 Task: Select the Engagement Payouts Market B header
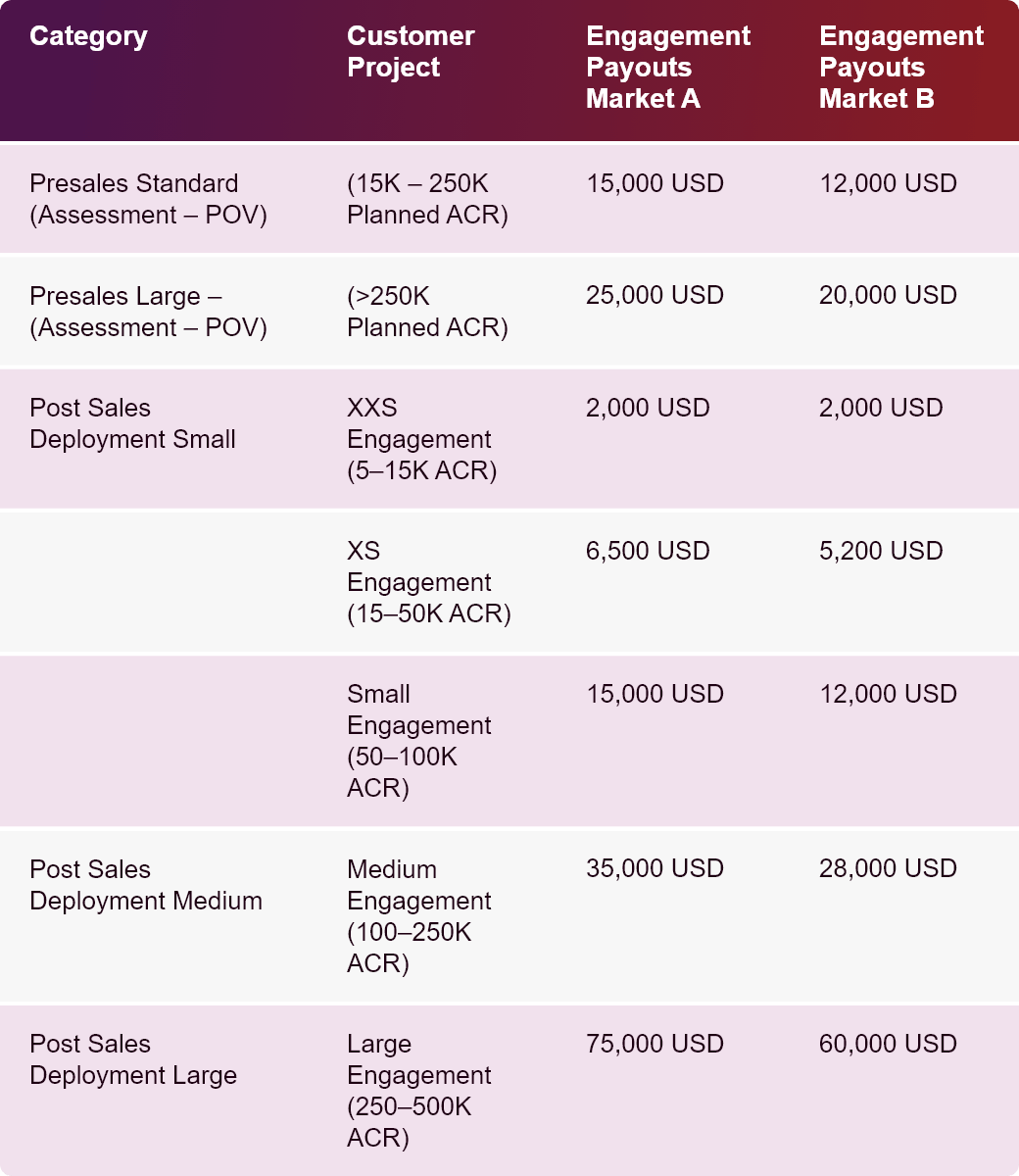(x=900, y=68)
